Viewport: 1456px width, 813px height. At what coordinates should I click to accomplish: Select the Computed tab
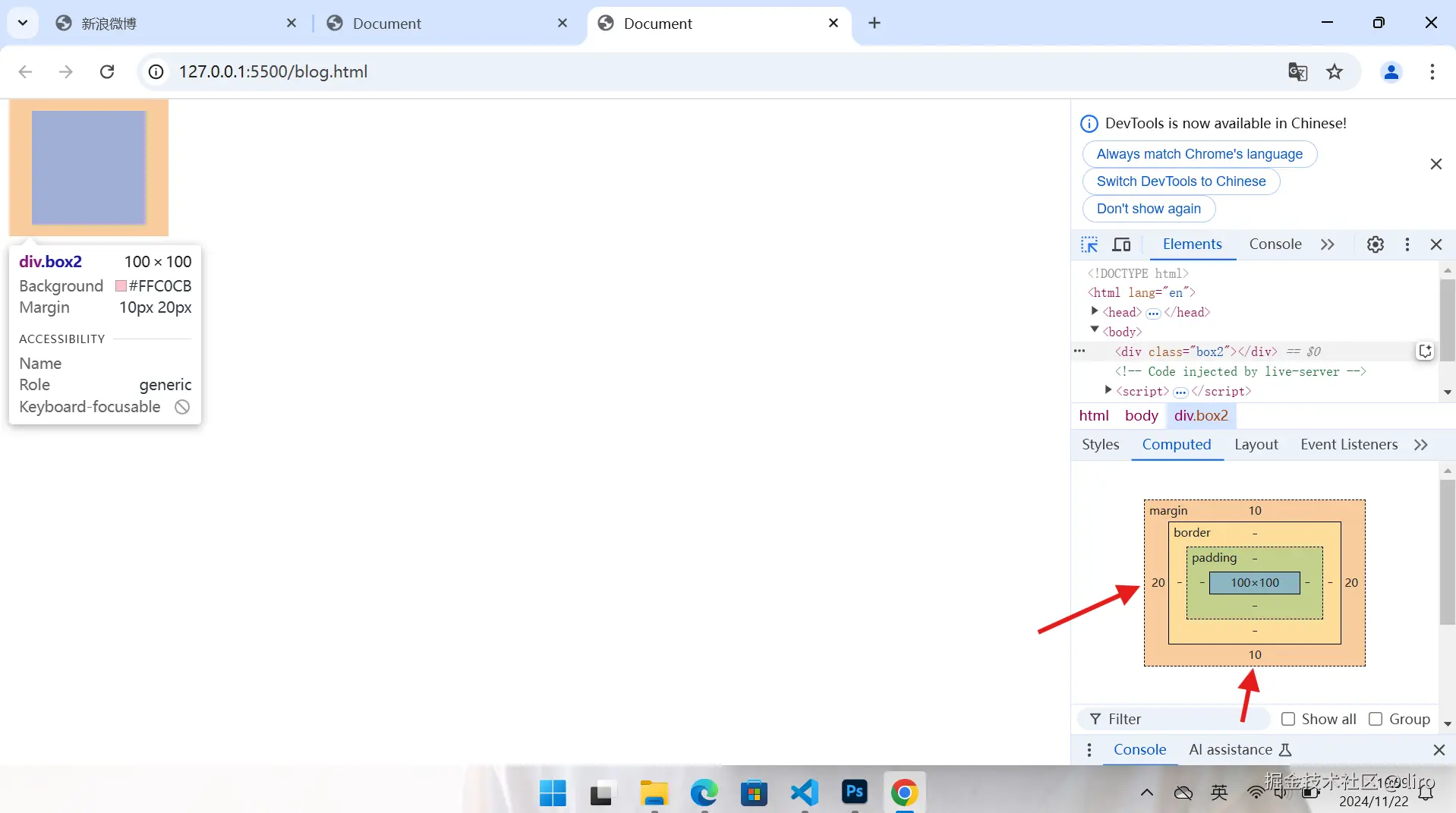click(x=1176, y=445)
